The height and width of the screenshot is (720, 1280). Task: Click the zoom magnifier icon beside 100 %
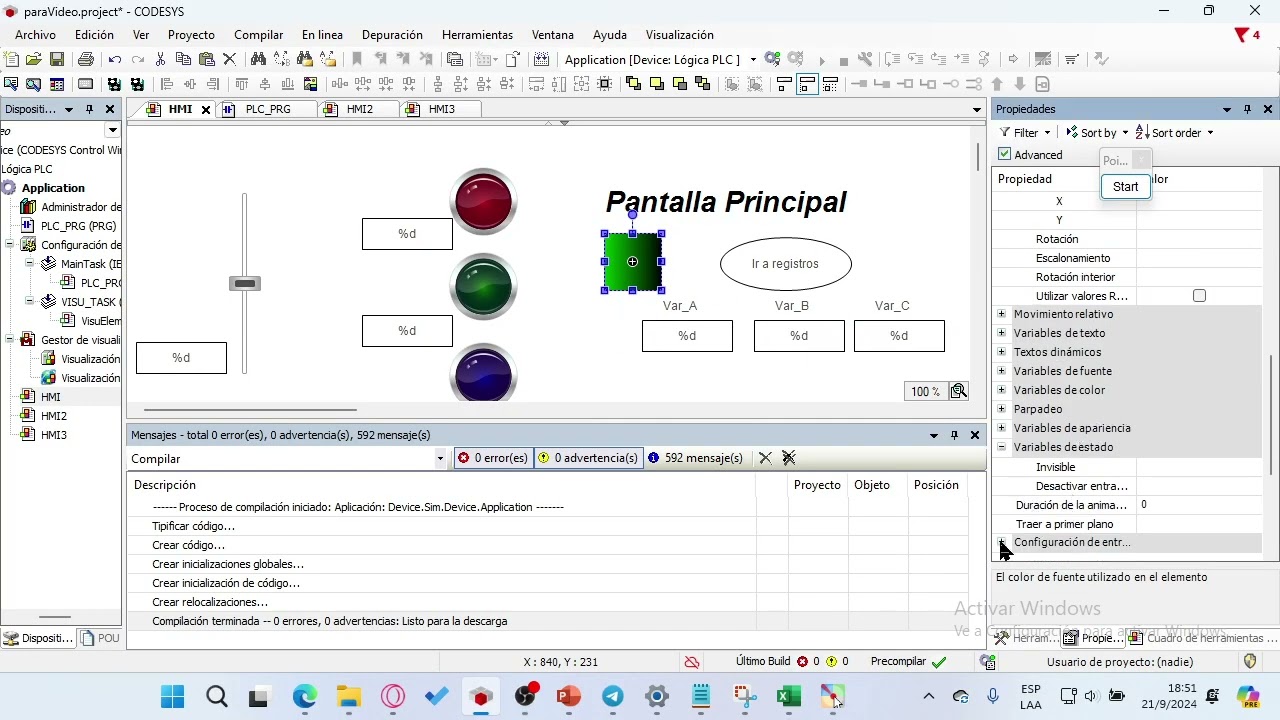click(x=958, y=391)
